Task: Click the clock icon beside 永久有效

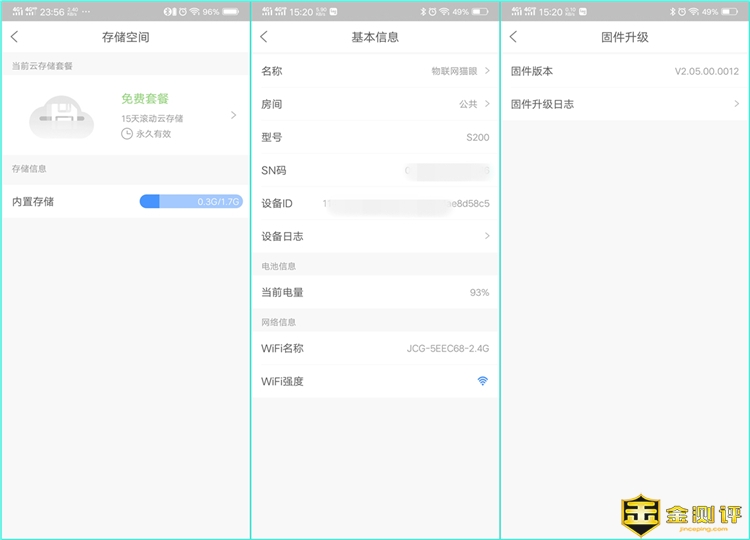Action: click(x=127, y=133)
